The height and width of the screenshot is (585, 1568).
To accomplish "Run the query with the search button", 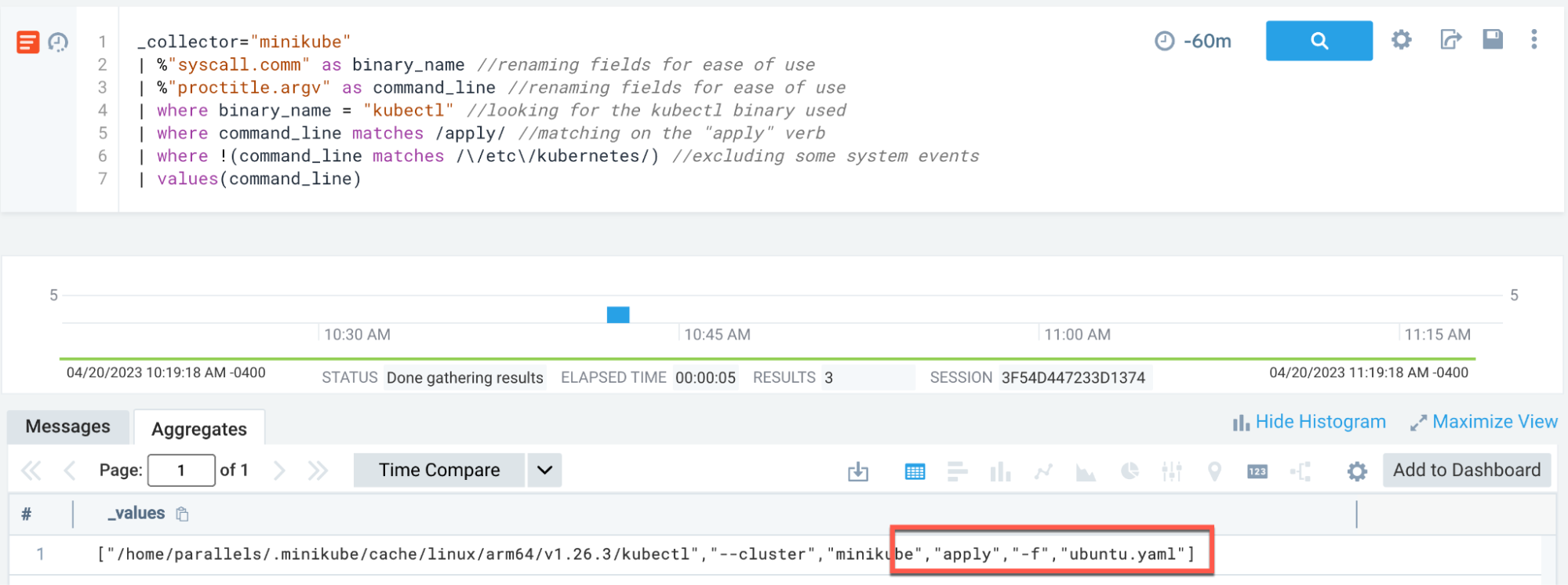I will (1319, 41).
